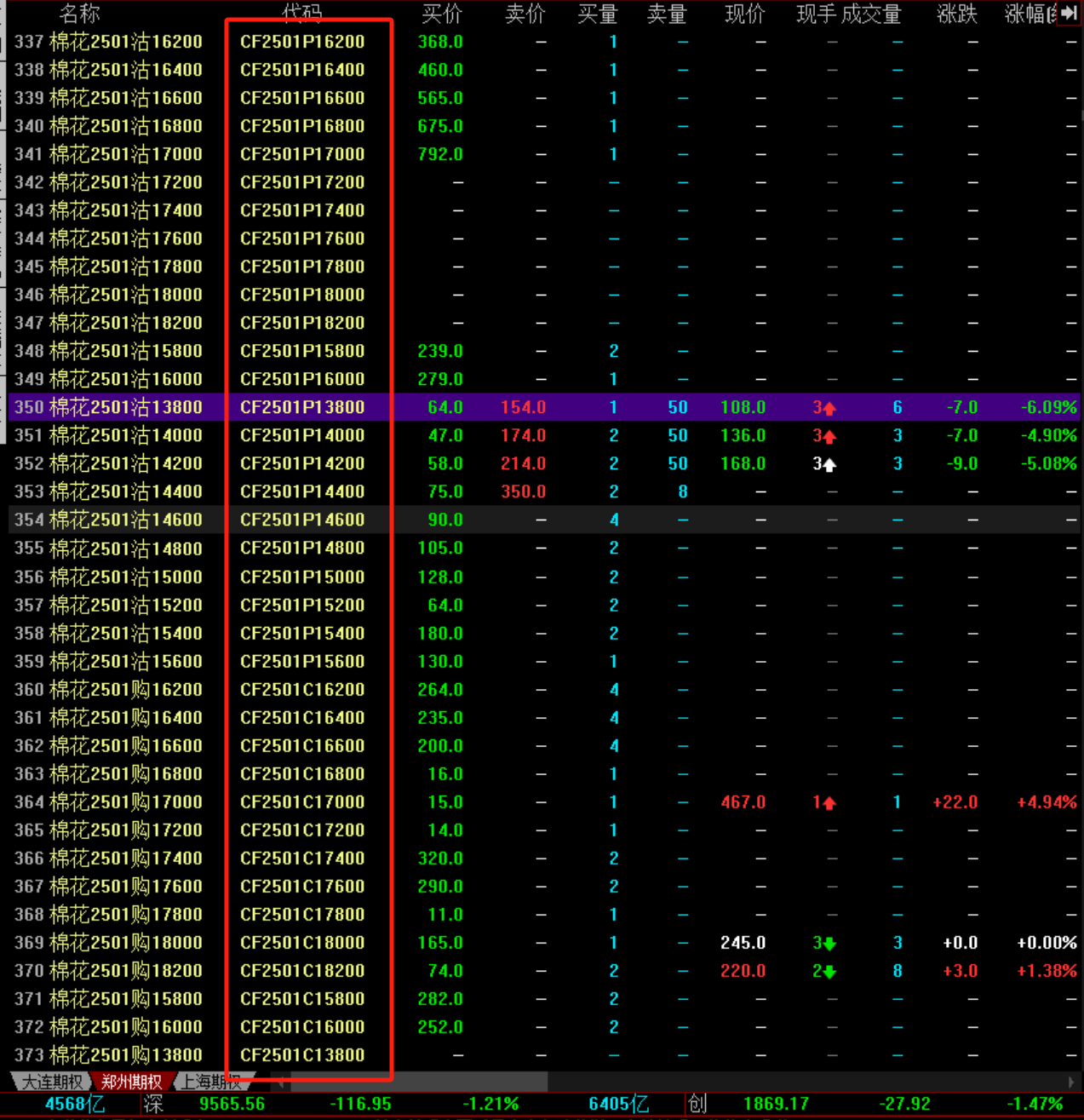Select contract code CF2501C17000
This screenshot has width=1084, height=1120.
302,802
